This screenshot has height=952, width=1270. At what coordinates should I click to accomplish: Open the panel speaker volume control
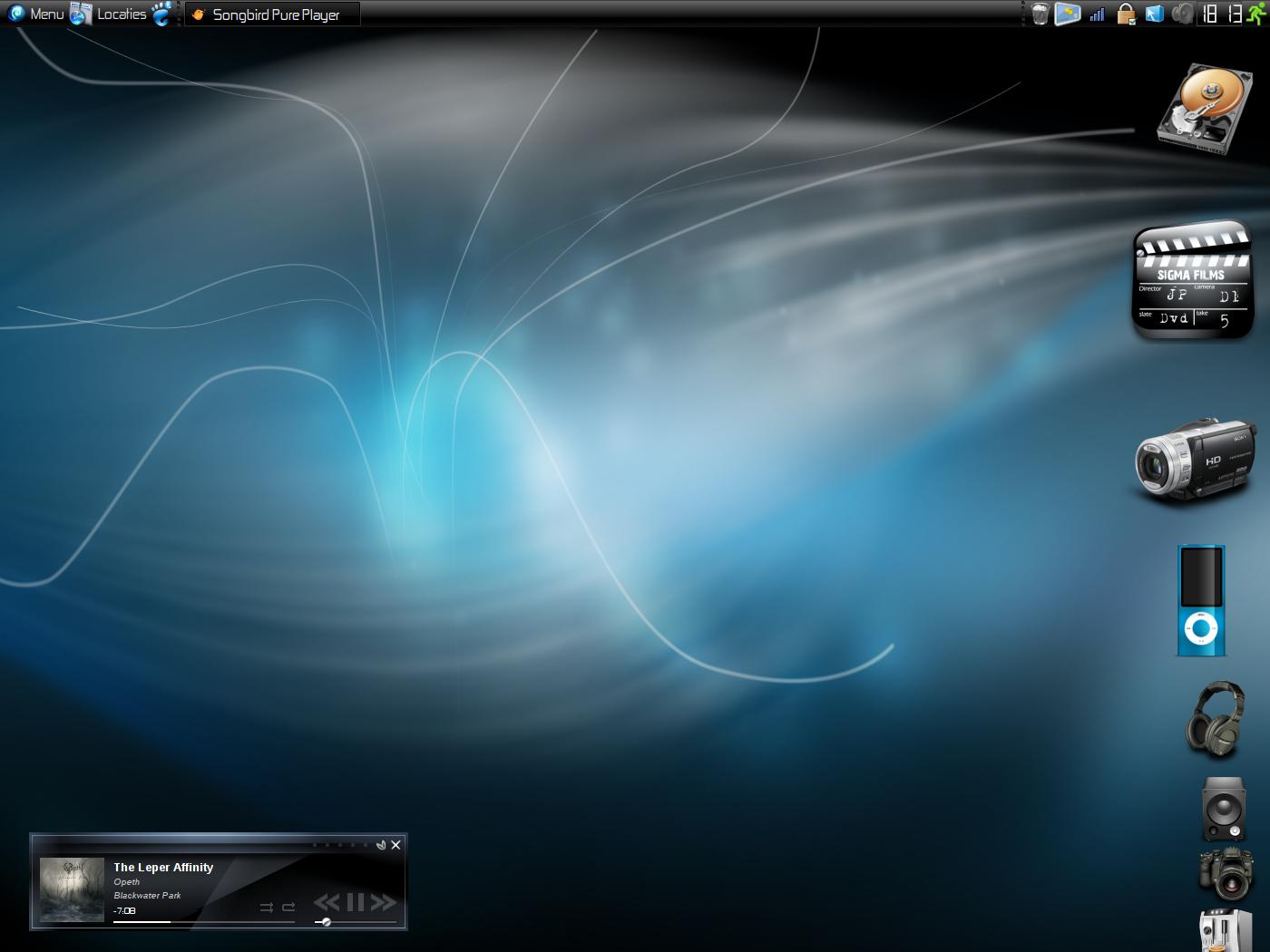tap(1181, 14)
